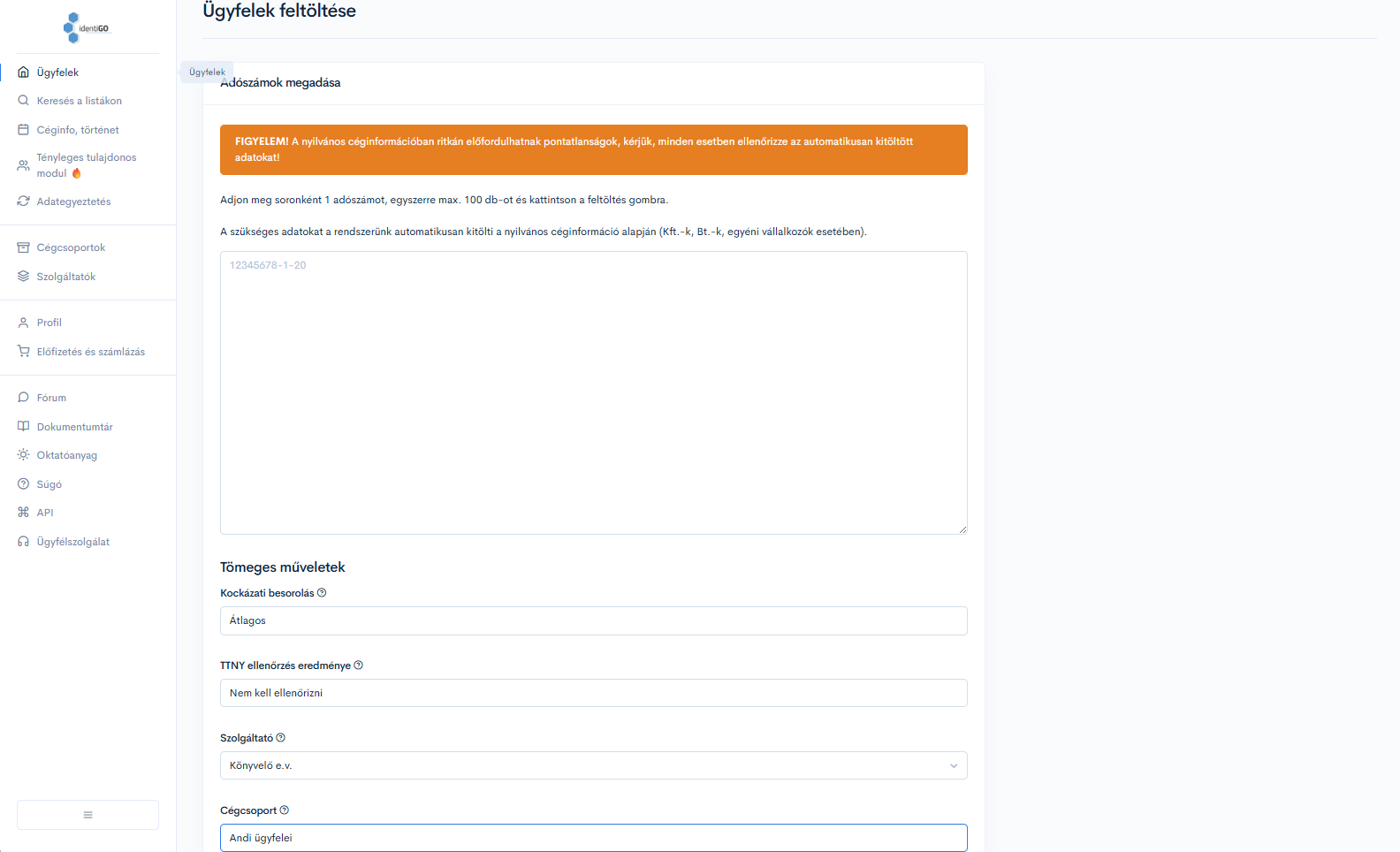Screen dimensions: 1400x852
Task: Click help icon next to Cégcsoport label
Action: 284,810
